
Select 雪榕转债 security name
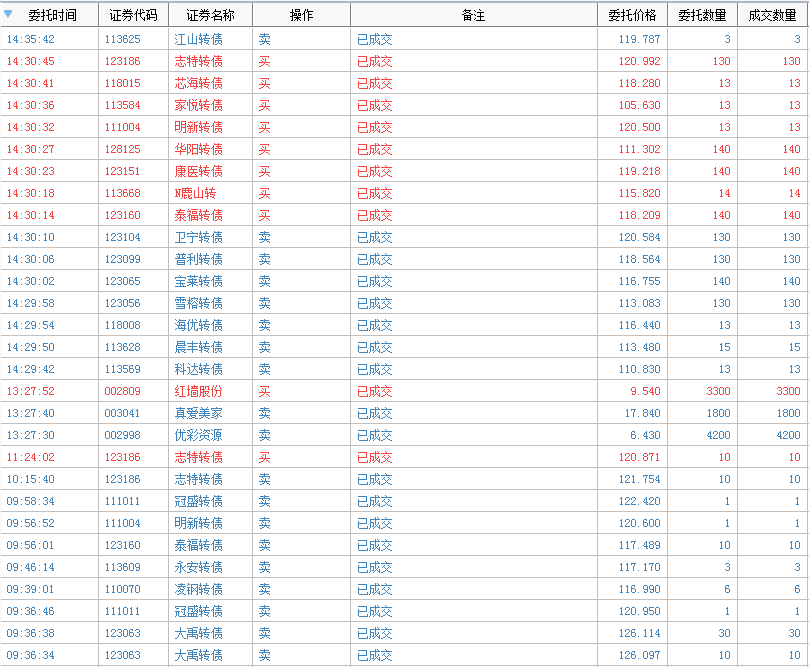click(199, 303)
